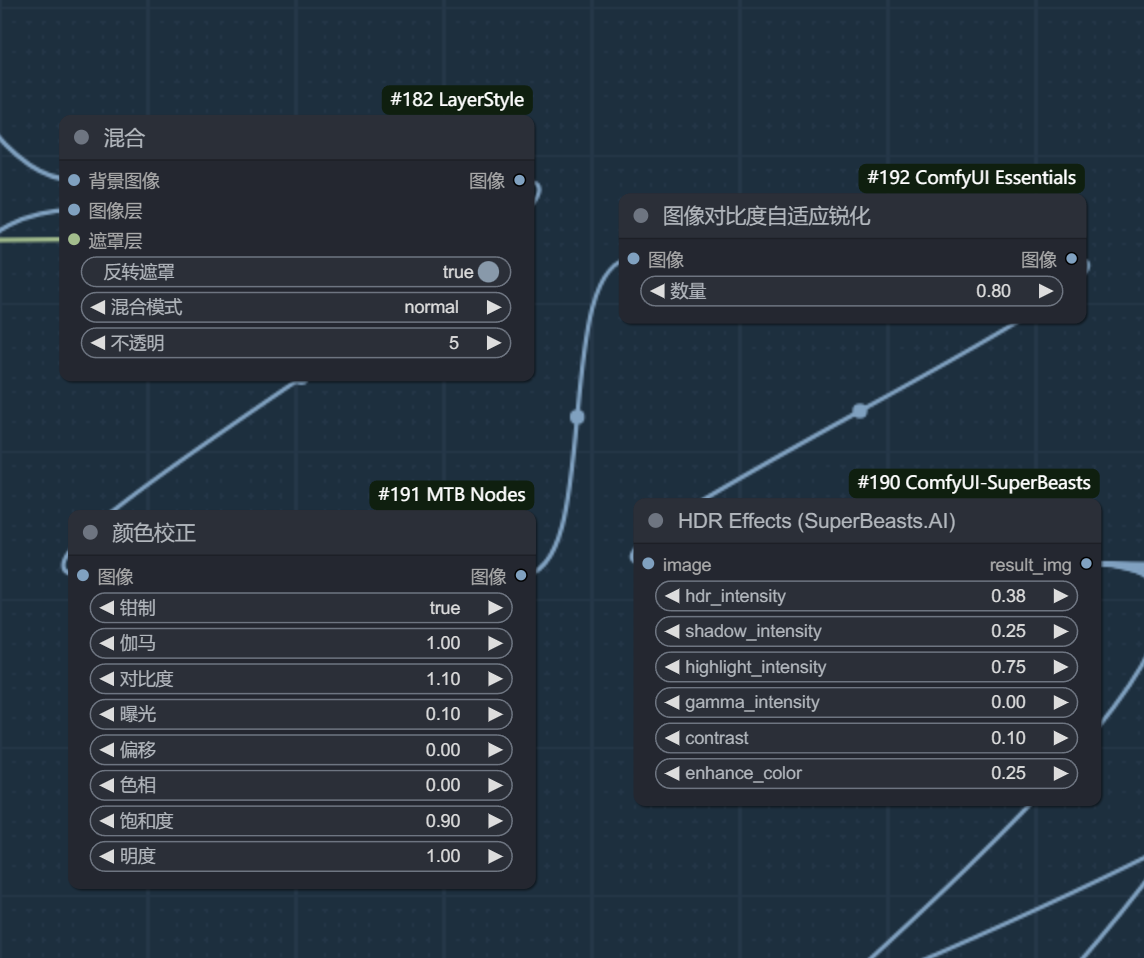This screenshot has height=958, width=1144.
Task: Increase 曝光 with right arrow
Action: pos(495,714)
